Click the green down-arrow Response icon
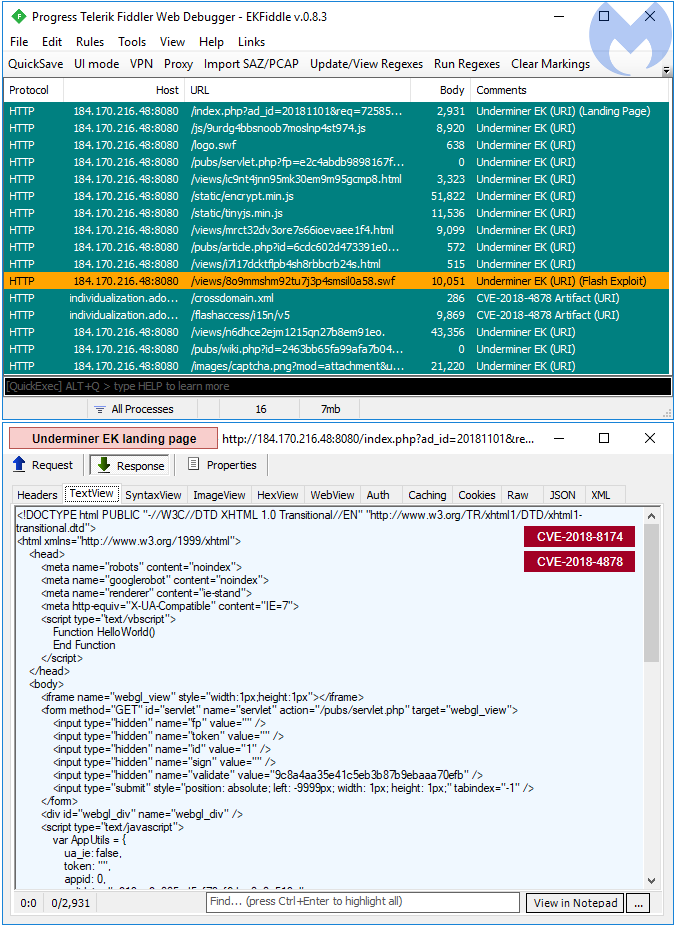Image resolution: width=677 pixels, height=927 pixels. [x=104, y=465]
